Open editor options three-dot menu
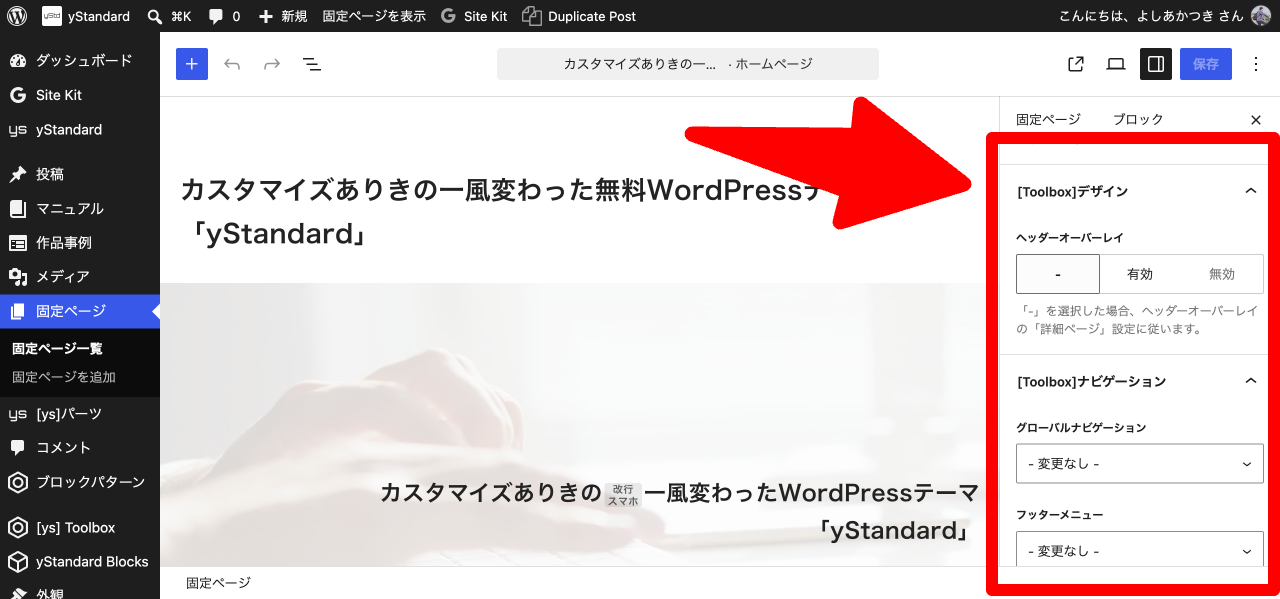 click(x=1256, y=64)
